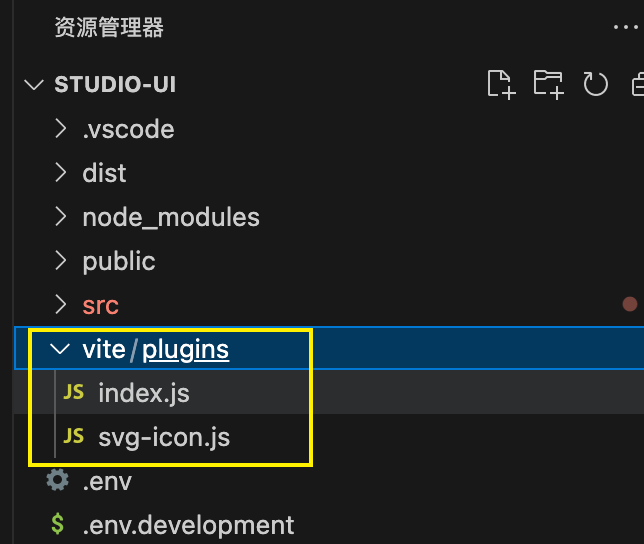
Task: Click the New Folder icon
Action: tap(548, 85)
